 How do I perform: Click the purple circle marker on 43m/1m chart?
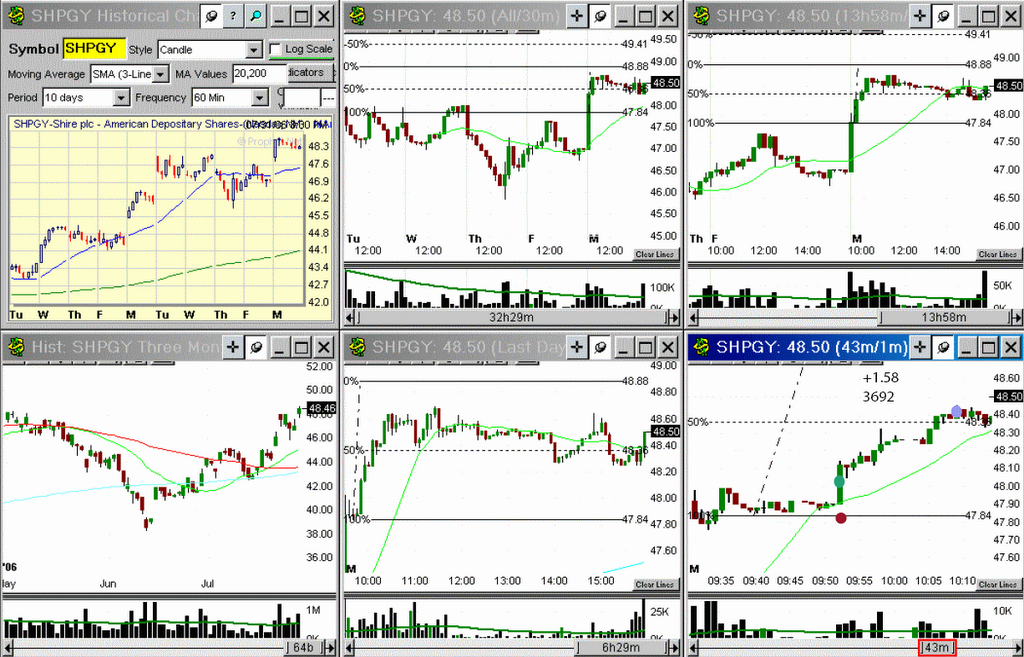point(957,411)
